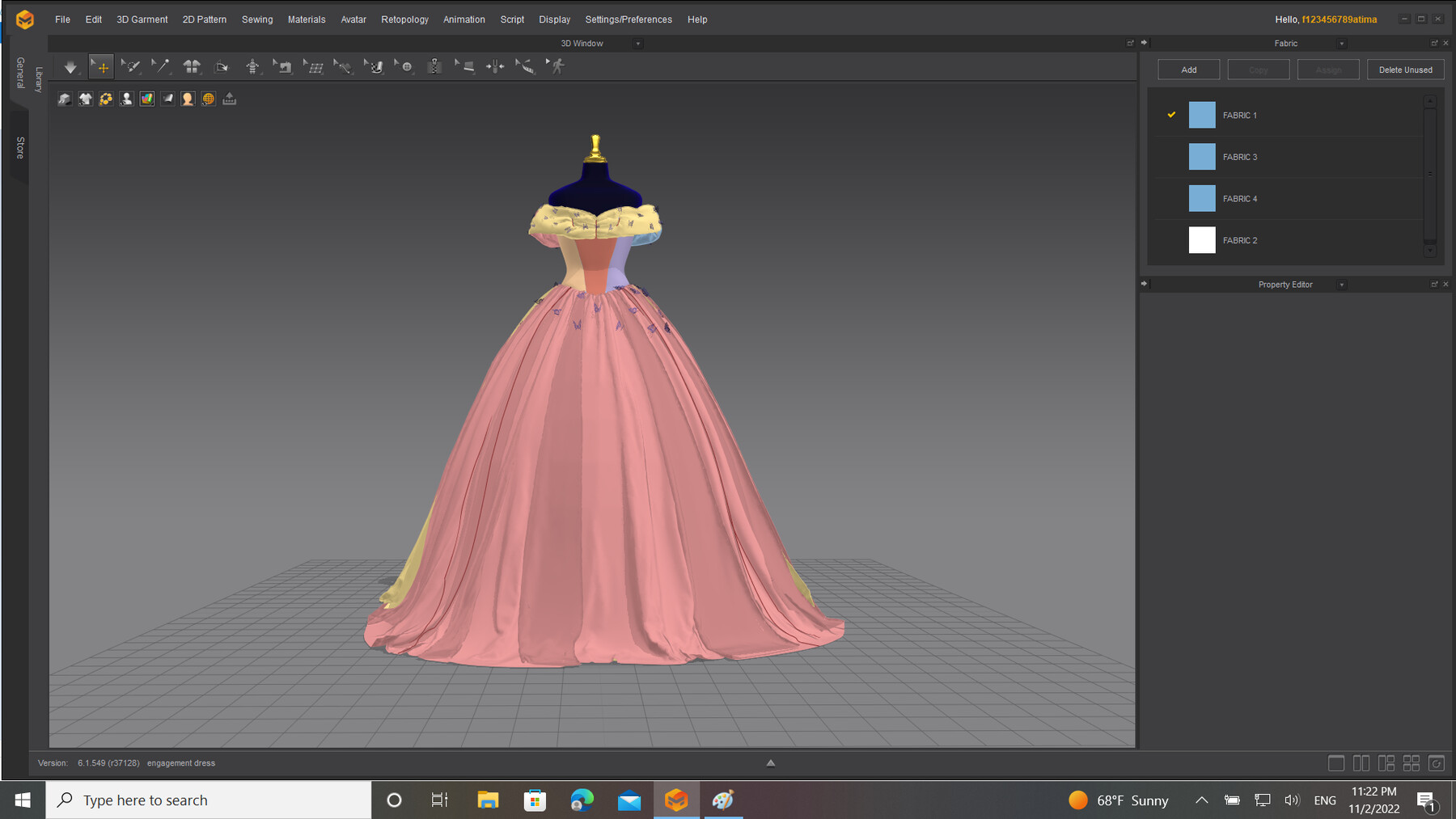Select the Pin tool in the toolbar

[161, 66]
